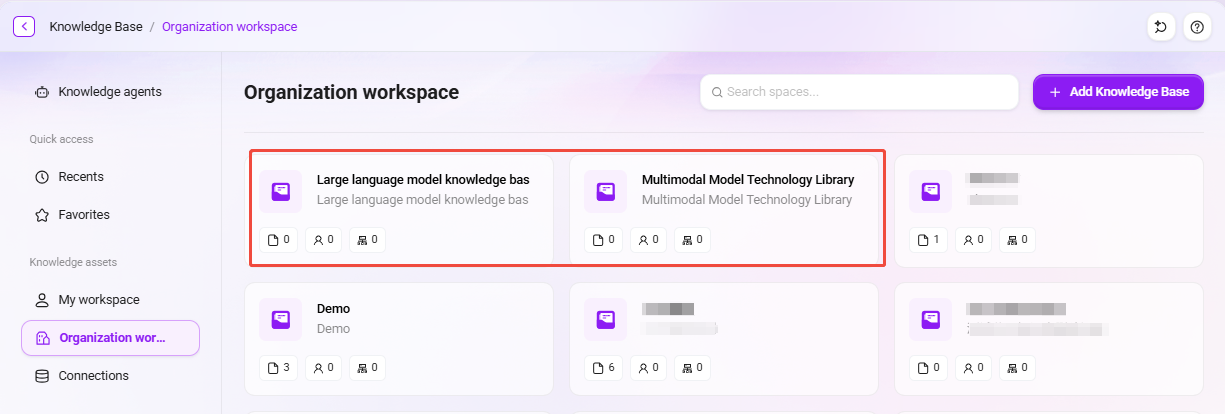Click document count badge on Demo card

pos(279,367)
